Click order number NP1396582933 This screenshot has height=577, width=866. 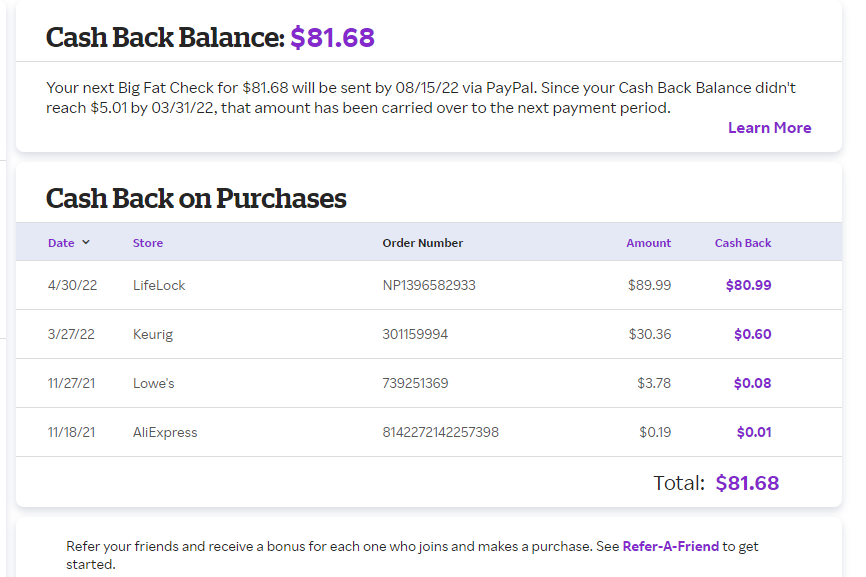(429, 285)
